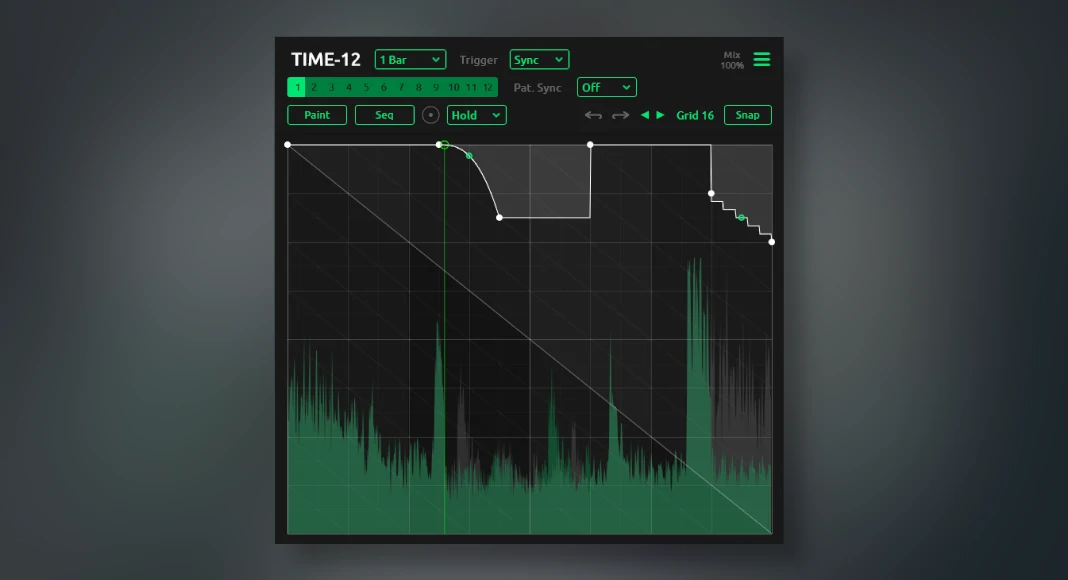1068x580 pixels.
Task: Switch to pattern 5
Action: (x=366, y=88)
